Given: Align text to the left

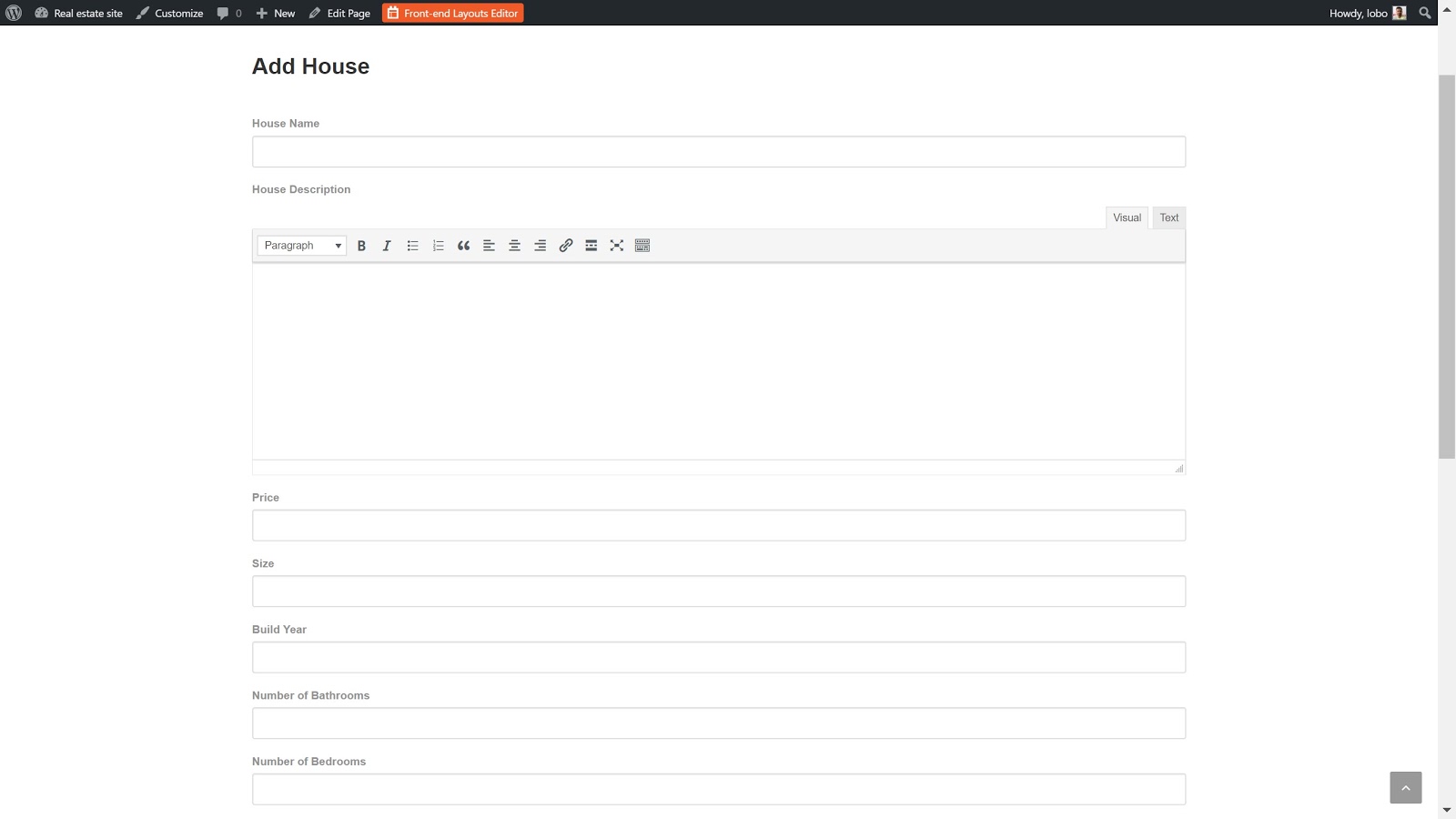Looking at the screenshot, I should 489,246.
